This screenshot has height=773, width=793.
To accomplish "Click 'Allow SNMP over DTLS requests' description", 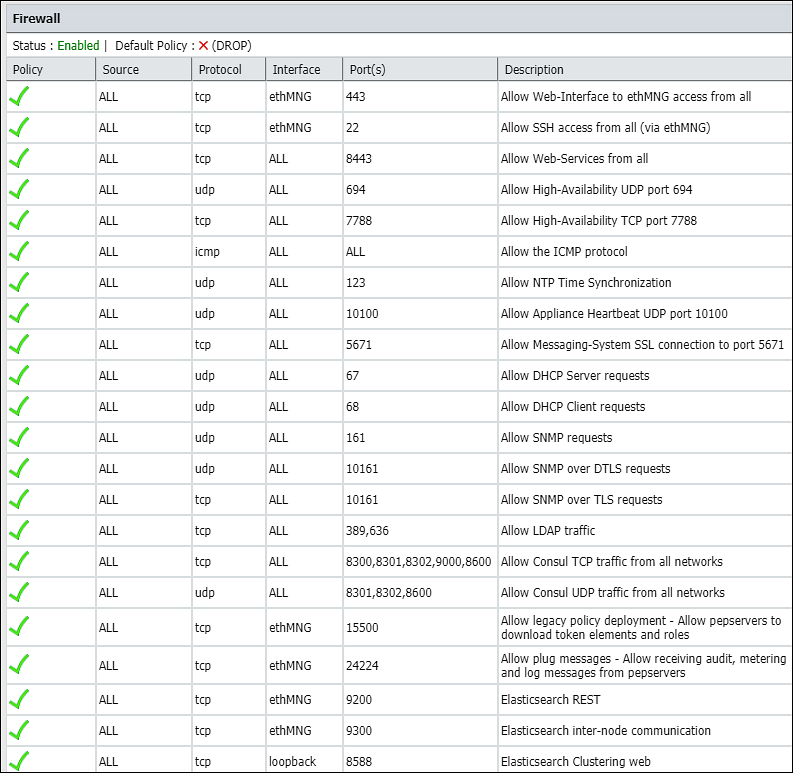I will (x=586, y=468).
